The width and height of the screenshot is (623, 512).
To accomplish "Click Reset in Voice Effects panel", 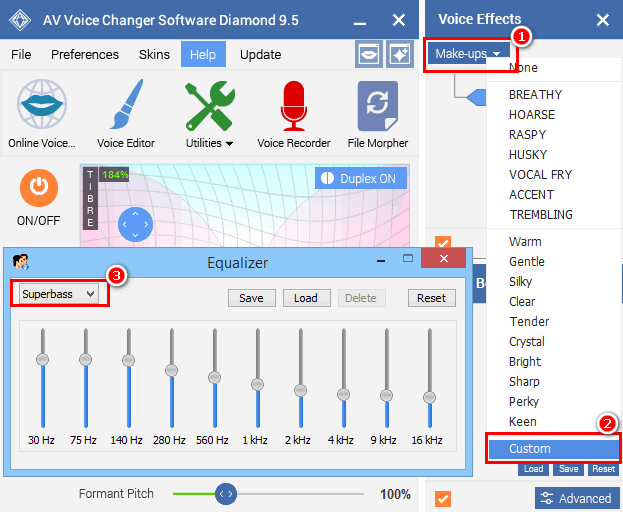I will click(603, 469).
